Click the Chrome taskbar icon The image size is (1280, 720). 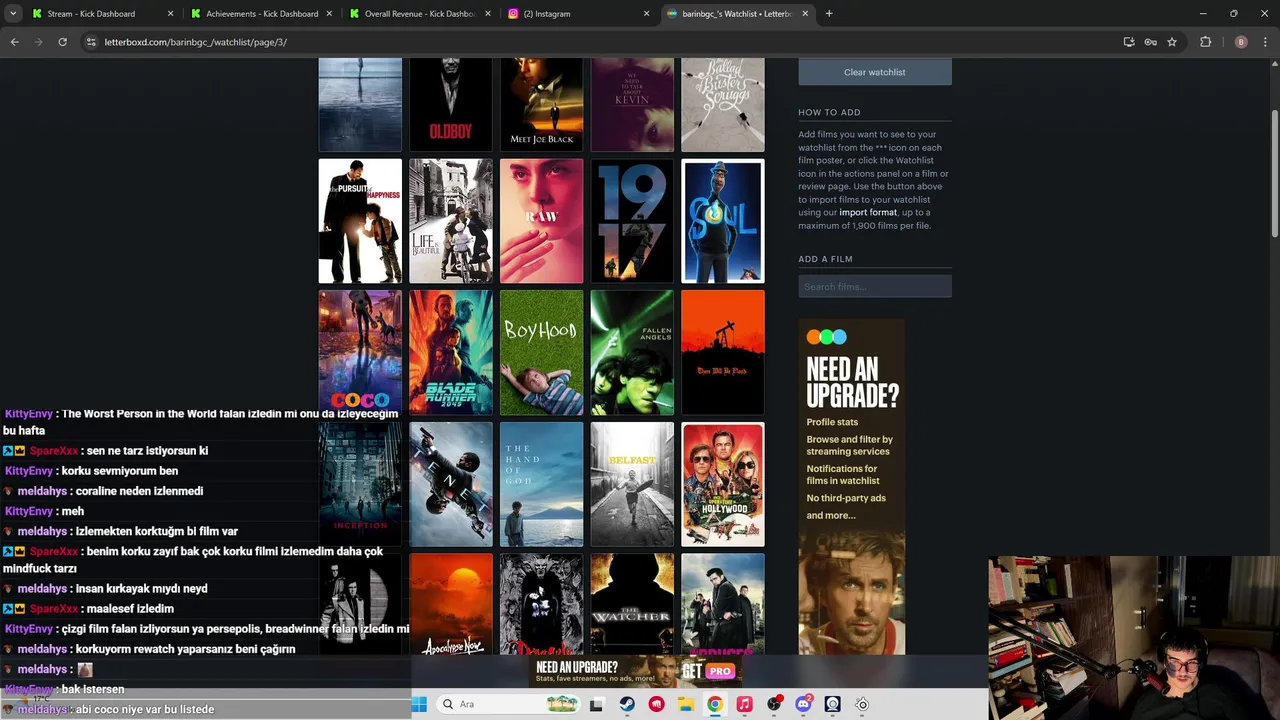[x=715, y=704]
